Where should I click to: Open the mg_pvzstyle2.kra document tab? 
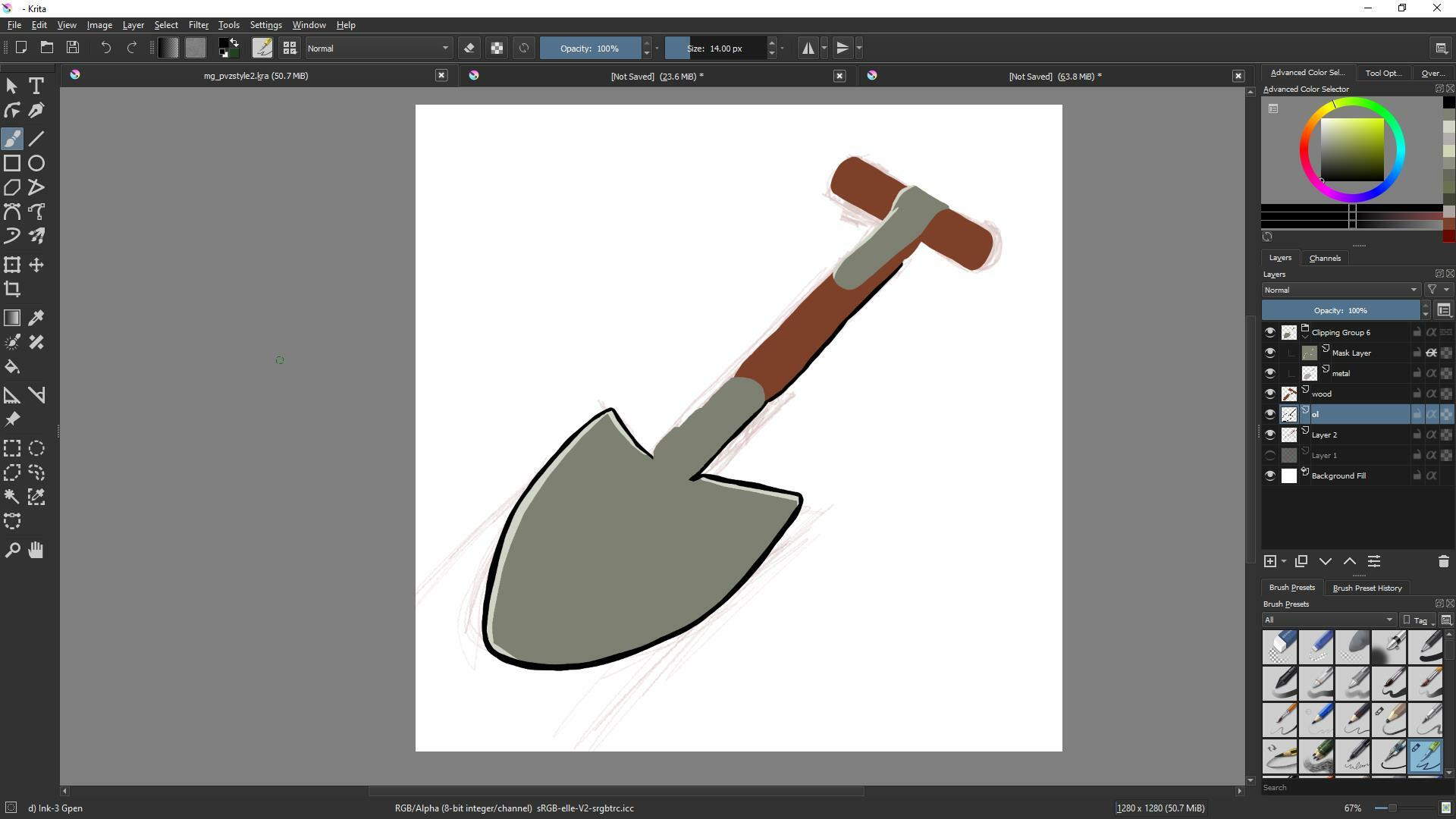[256, 76]
